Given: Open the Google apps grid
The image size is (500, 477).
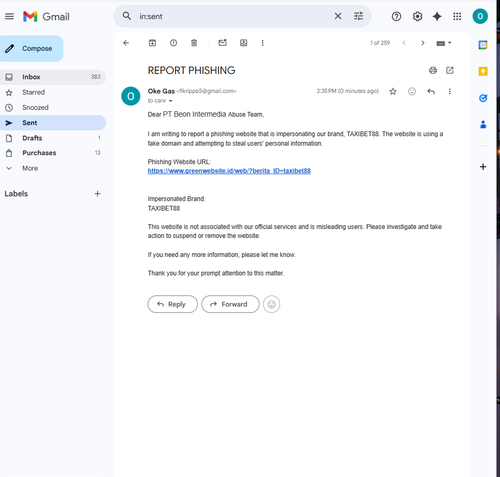Looking at the screenshot, I should [457, 16].
